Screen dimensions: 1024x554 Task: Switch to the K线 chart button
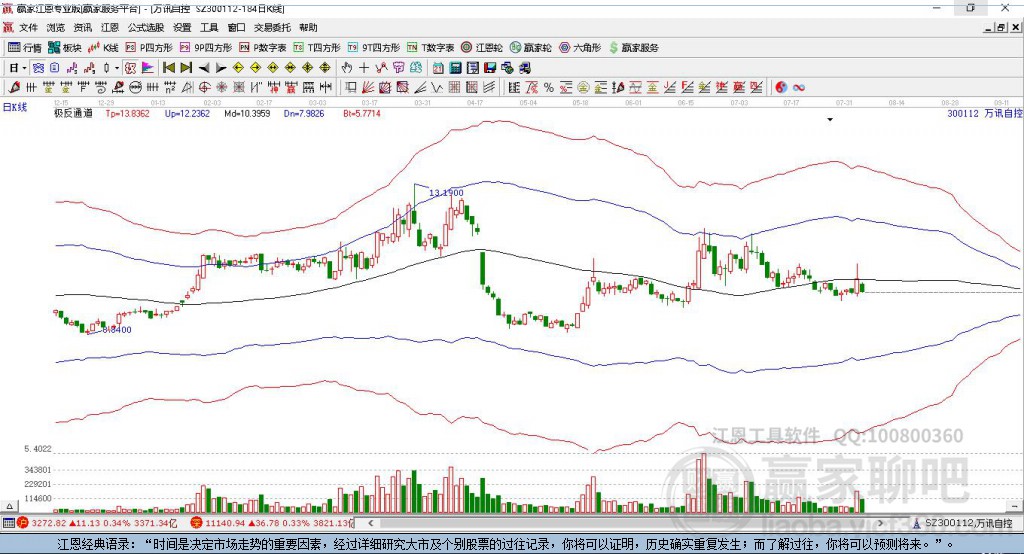point(103,48)
